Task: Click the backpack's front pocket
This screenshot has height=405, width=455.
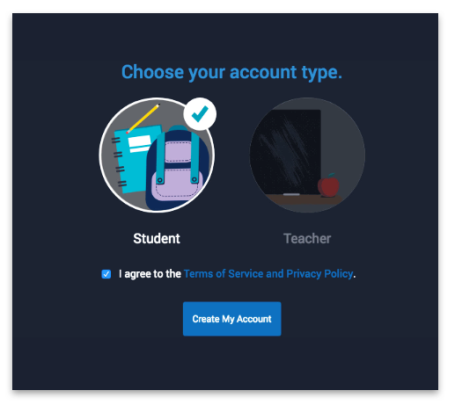Action: (x=177, y=185)
